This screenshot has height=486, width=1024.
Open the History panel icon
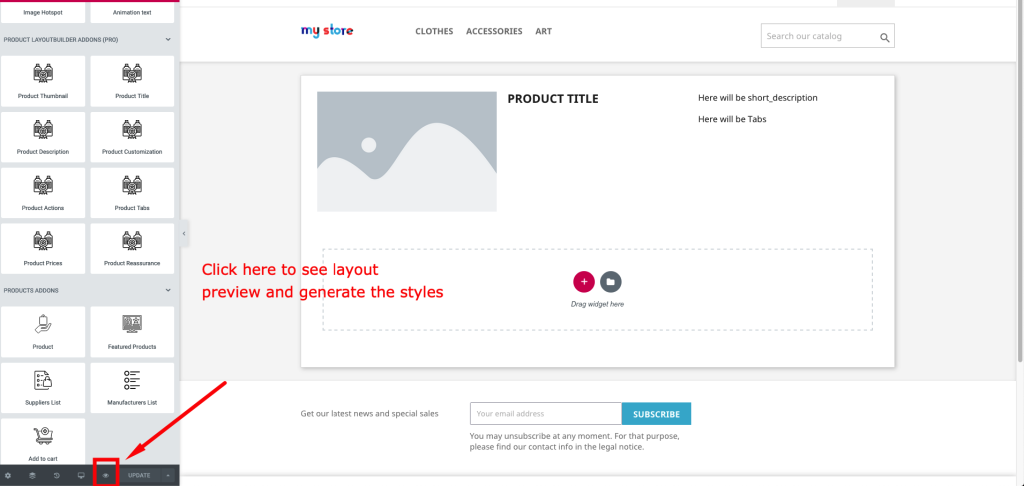click(57, 475)
